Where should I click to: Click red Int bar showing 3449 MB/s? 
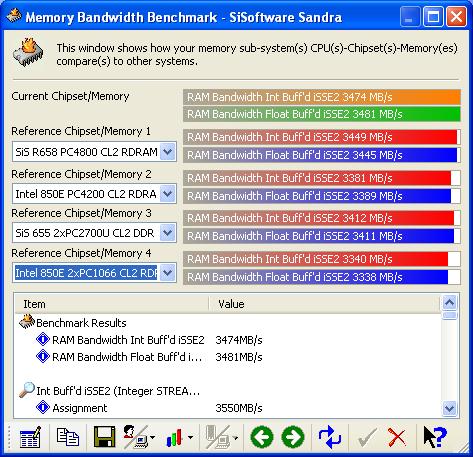(322, 137)
